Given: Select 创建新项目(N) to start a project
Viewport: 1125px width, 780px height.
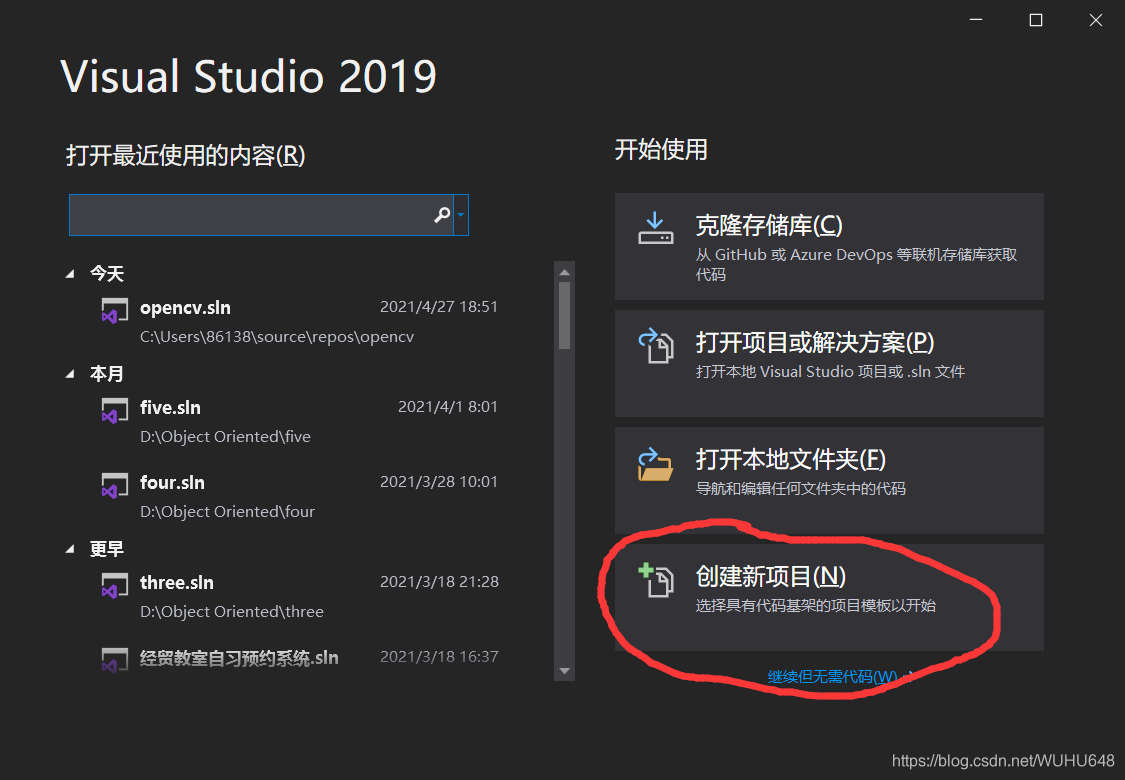Looking at the screenshot, I should pyautogui.click(x=829, y=597).
